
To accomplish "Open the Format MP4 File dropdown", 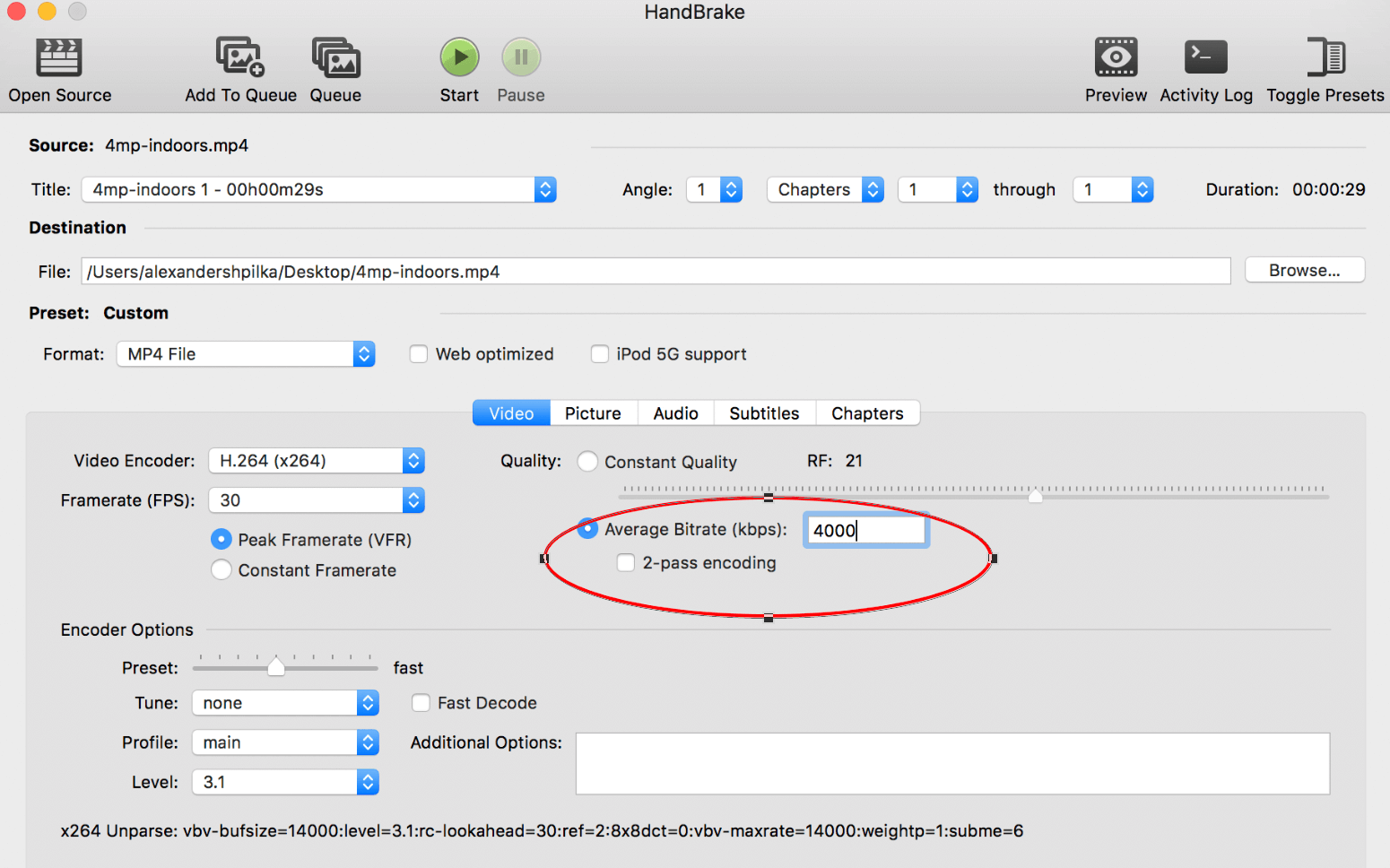I will pos(246,354).
